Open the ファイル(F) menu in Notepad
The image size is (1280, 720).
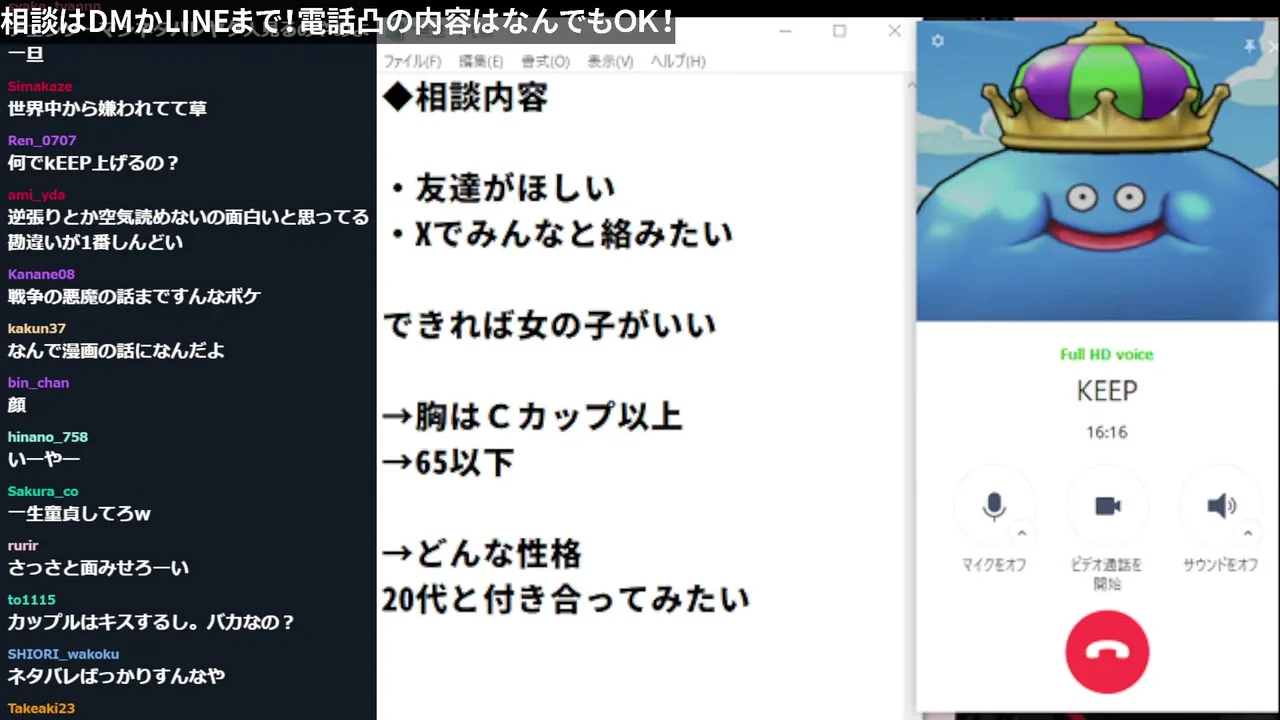[x=412, y=61]
